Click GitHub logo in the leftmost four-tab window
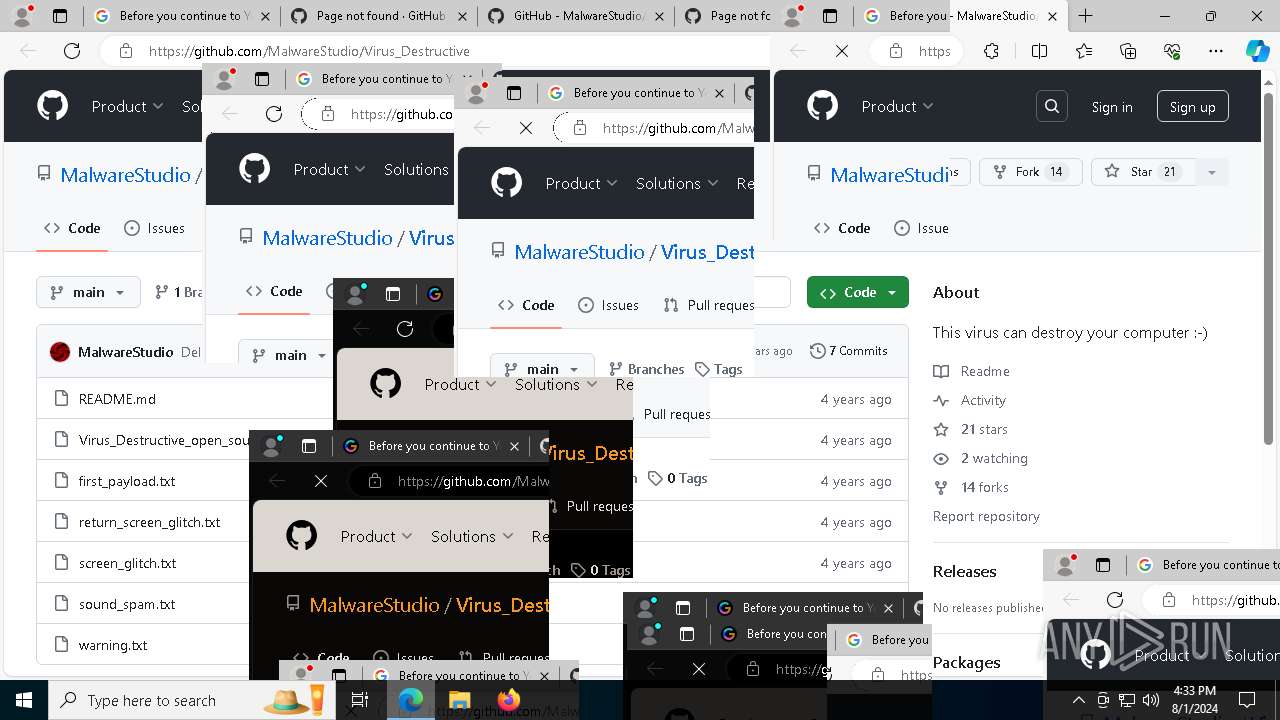 coord(52,106)
